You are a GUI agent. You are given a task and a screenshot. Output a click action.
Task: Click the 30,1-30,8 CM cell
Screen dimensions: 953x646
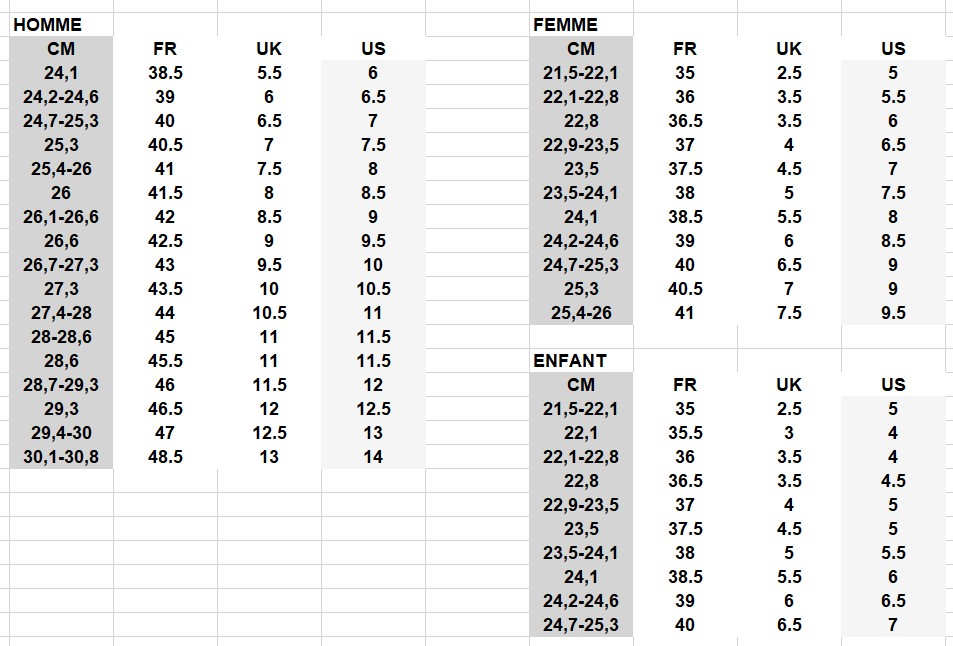coord(61,457)
